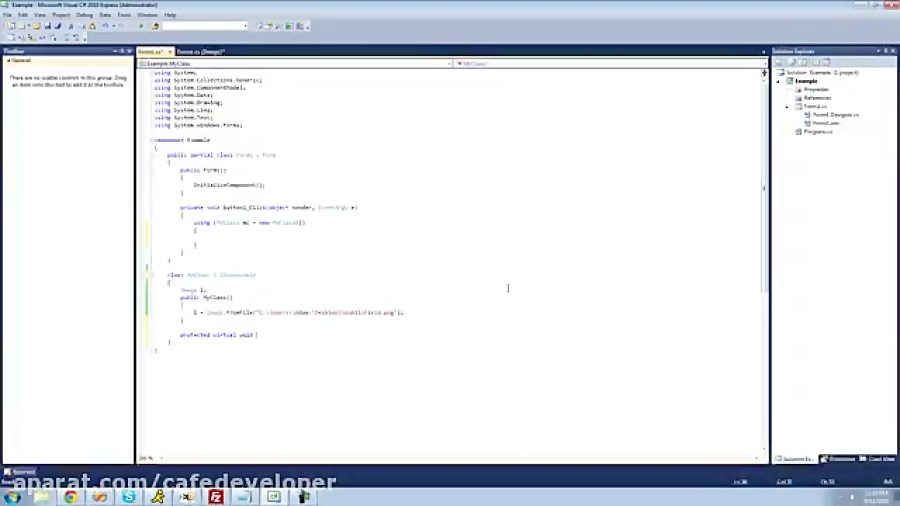Click the Paste clipboard icon
Screen dimensions: 900x506
tap(92, 26)
